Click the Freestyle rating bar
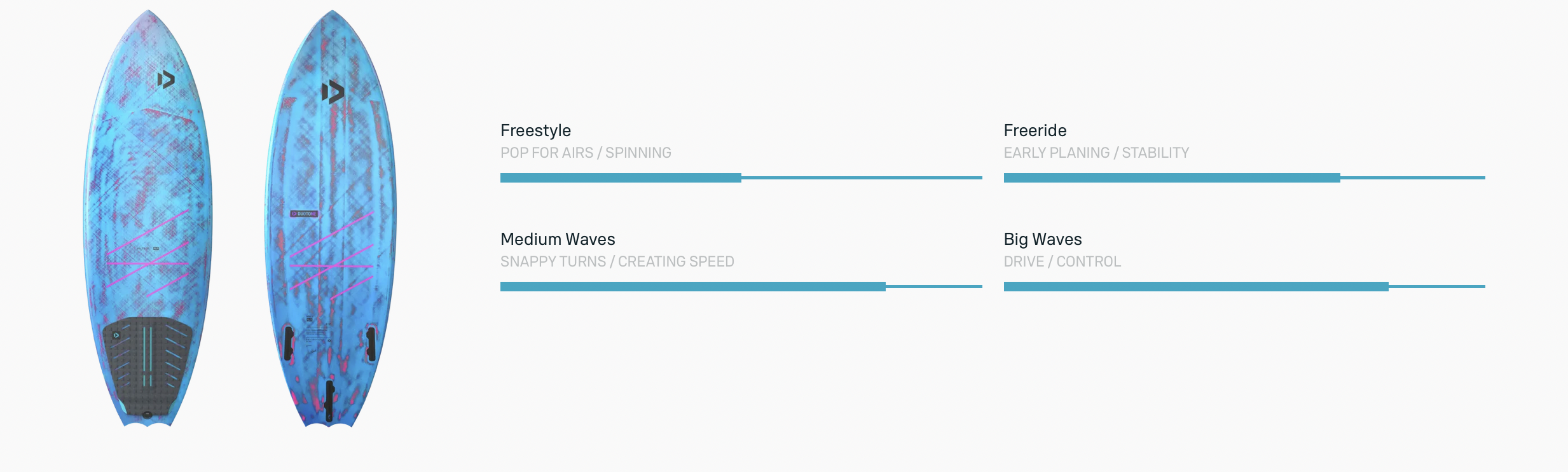 coord(741,178)
